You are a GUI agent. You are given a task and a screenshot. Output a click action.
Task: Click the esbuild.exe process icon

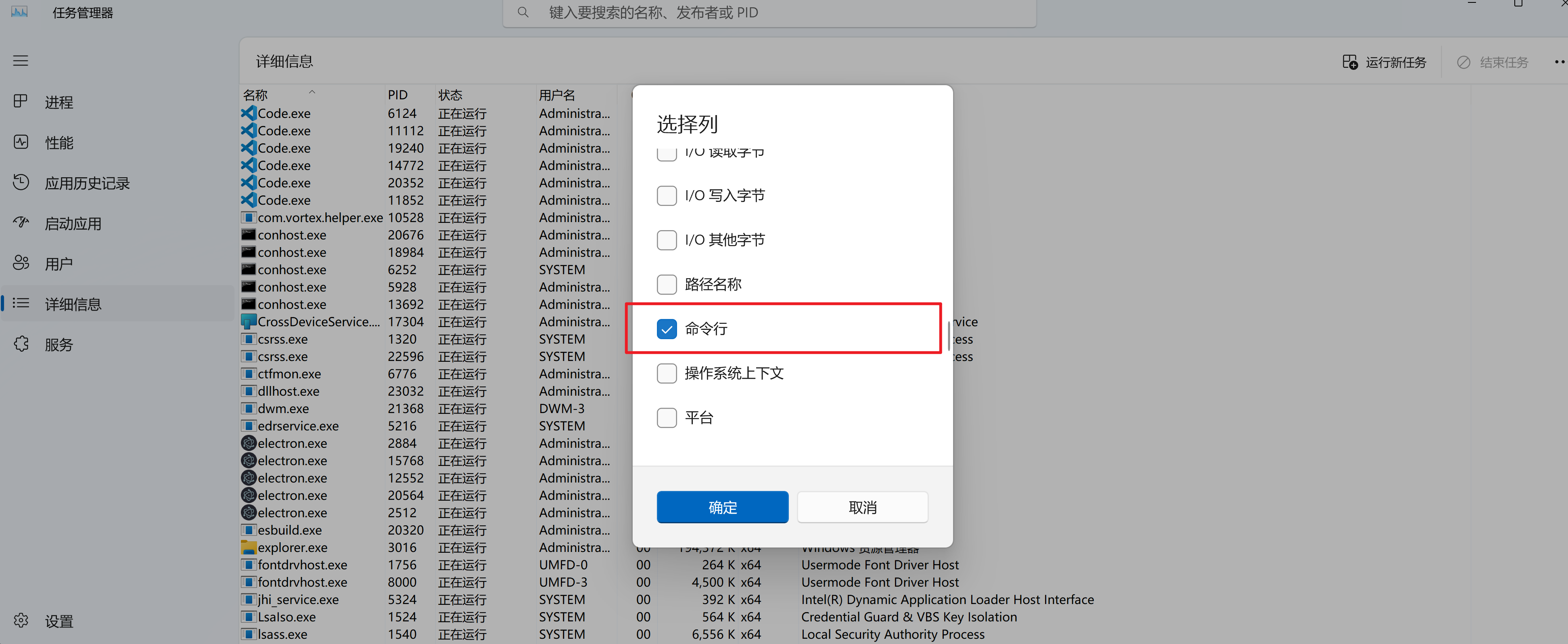tap(248, 529)
